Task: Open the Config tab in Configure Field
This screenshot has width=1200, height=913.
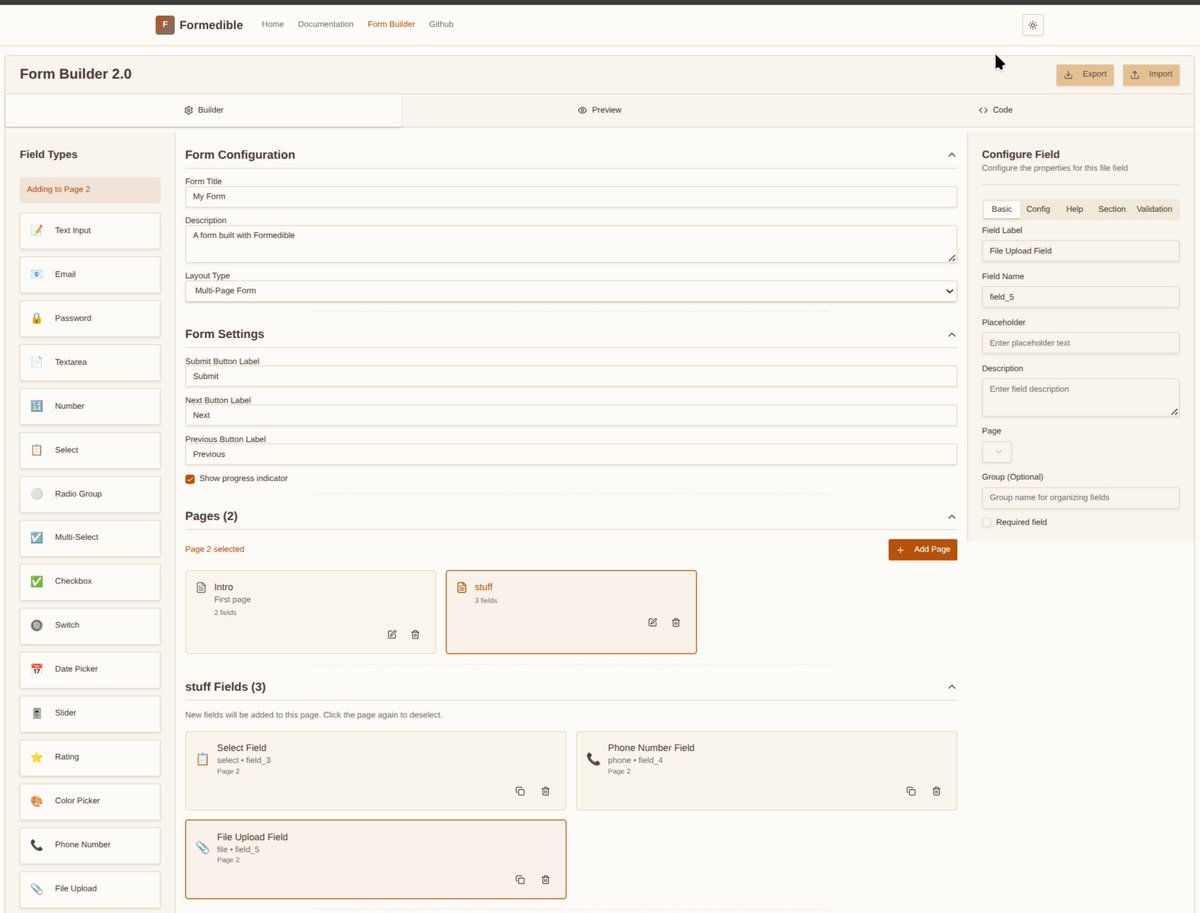Action: [1038, 209]
